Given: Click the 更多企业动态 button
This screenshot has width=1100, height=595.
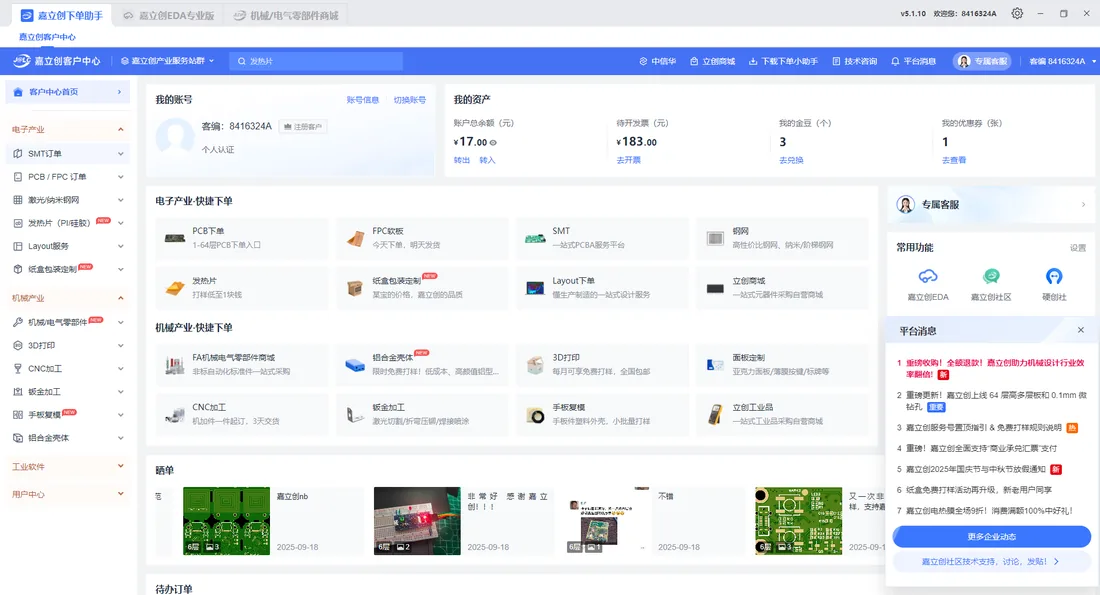Looking at the screenshot, I should click(991, 537).
